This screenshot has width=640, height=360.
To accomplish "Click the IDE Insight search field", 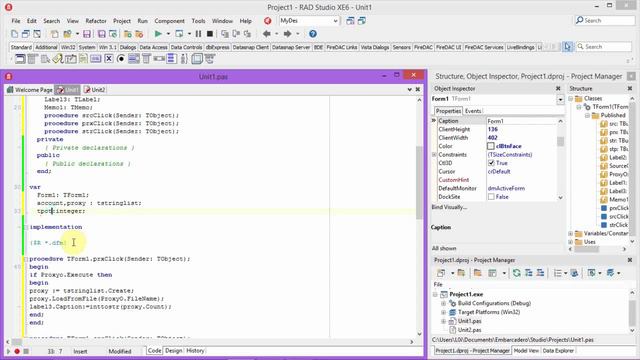I will pos(605,20).
